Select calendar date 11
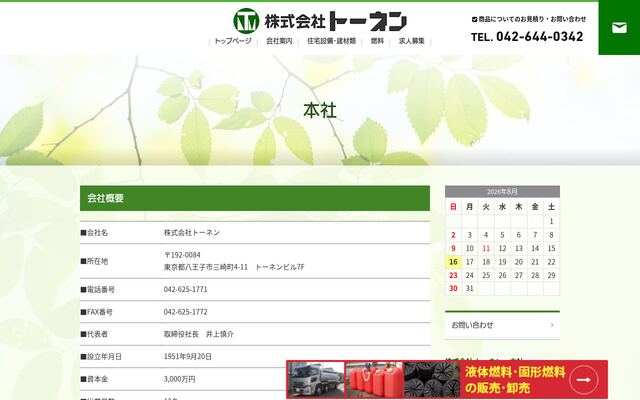640x400 pixels. (x=486, y=249)
